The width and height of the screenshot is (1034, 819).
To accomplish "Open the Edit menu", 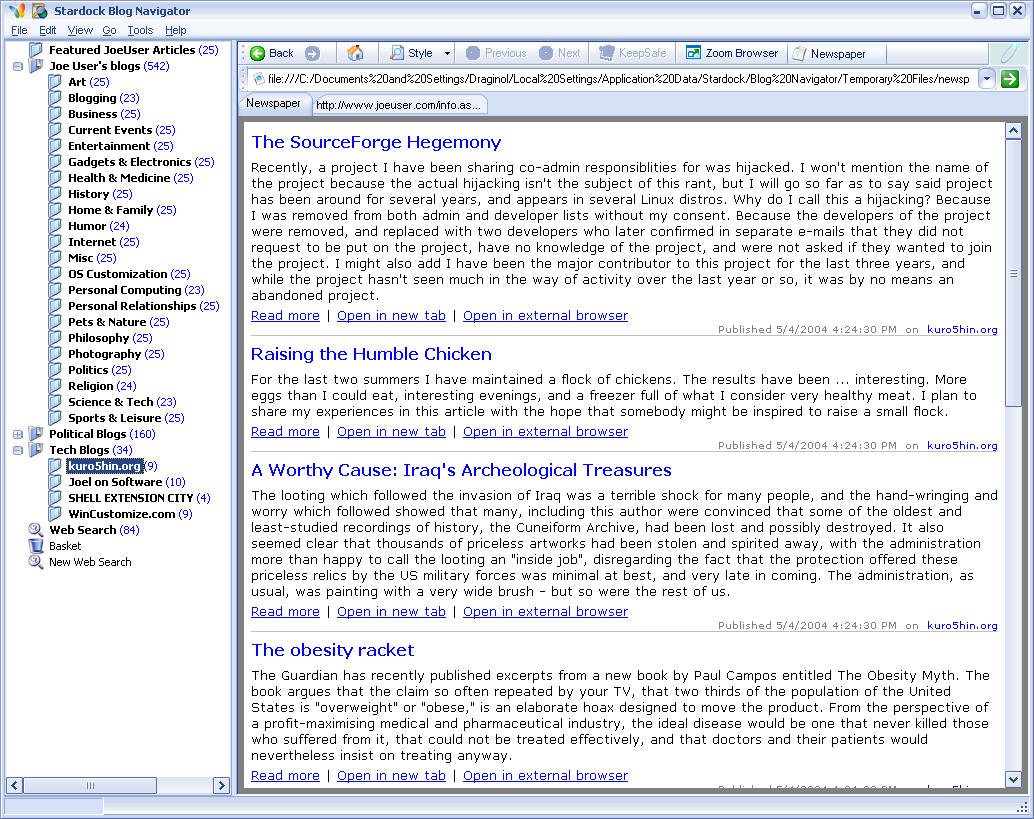I will point(47,30).
